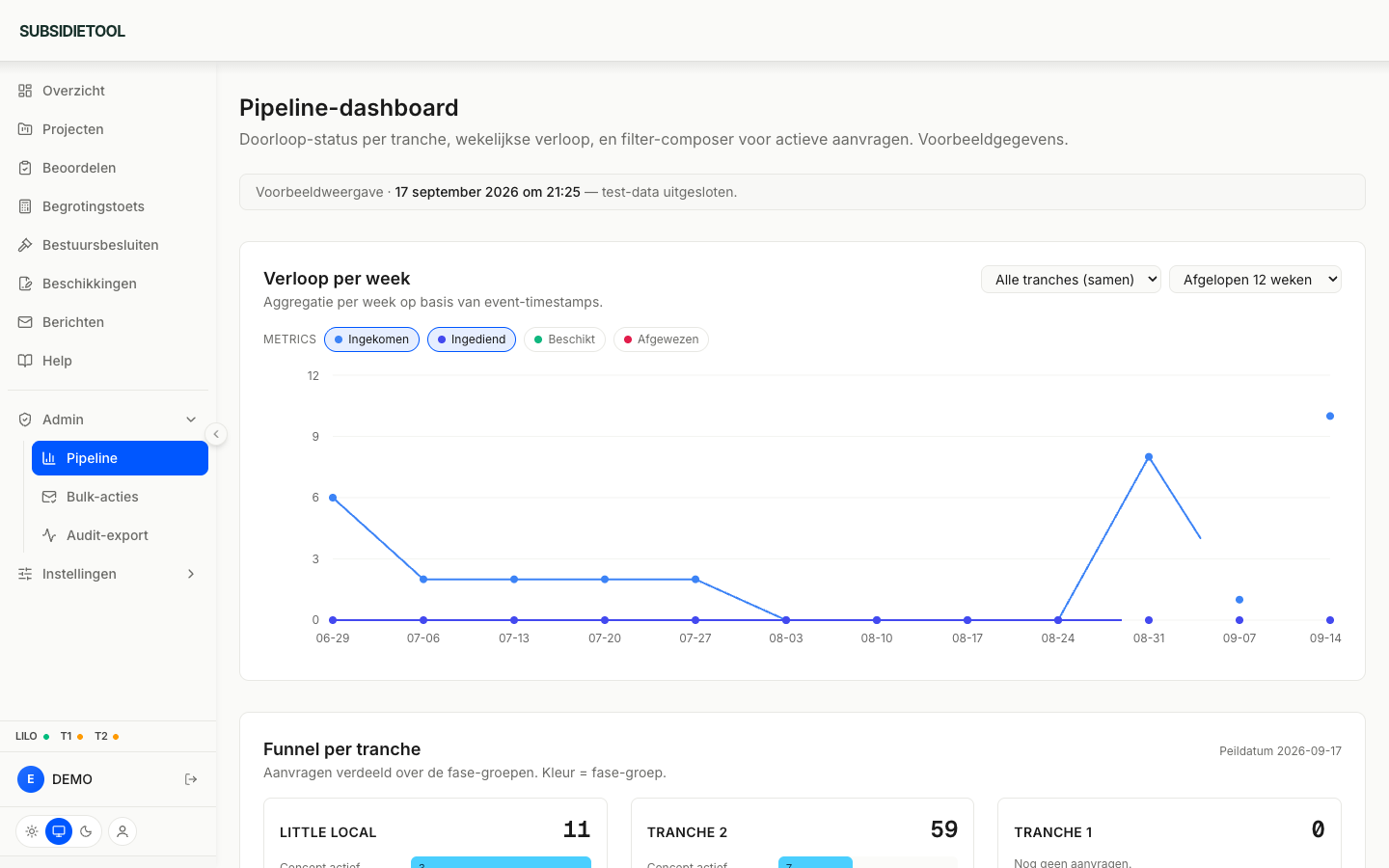
Task: Click the Beschikkingen document icon
Action: tap(25, 284)
